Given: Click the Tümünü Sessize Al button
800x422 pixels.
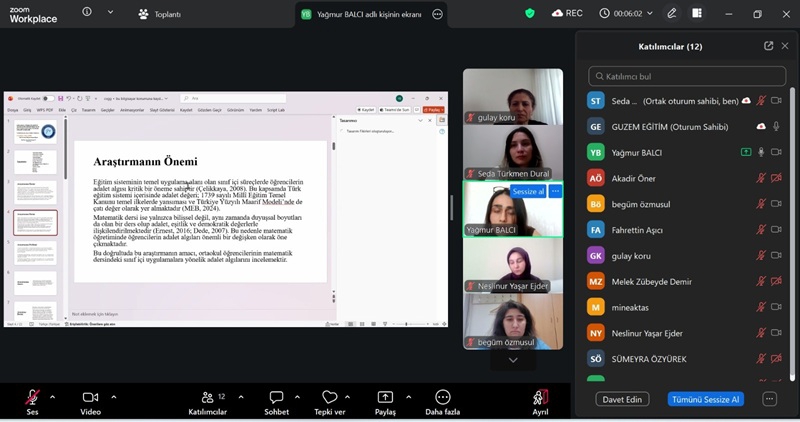Looking at the screenshot, I should point(705,399).
